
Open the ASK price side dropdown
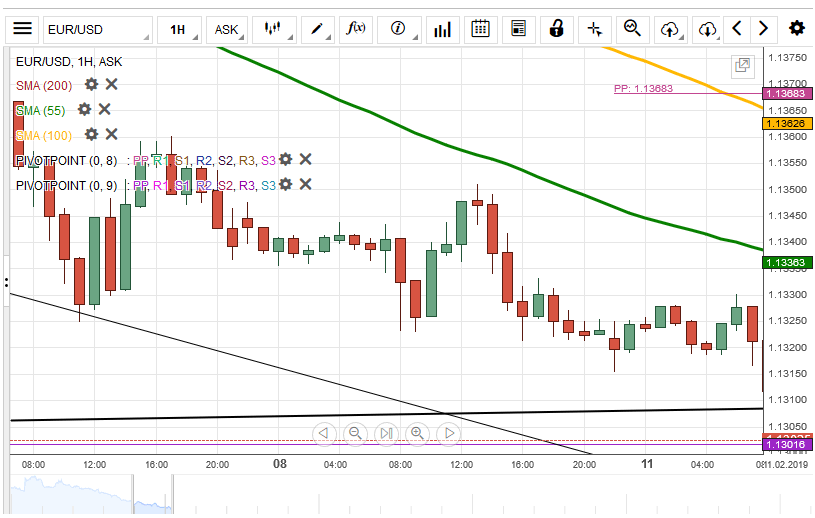(229, 29)
